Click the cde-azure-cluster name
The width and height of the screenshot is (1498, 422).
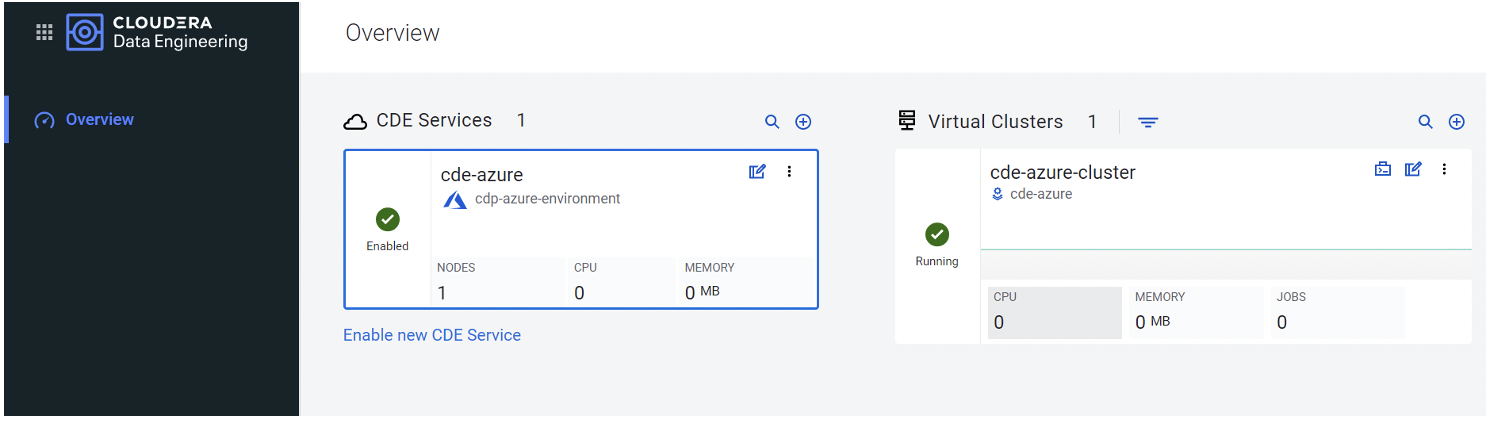coord(1063,172)
